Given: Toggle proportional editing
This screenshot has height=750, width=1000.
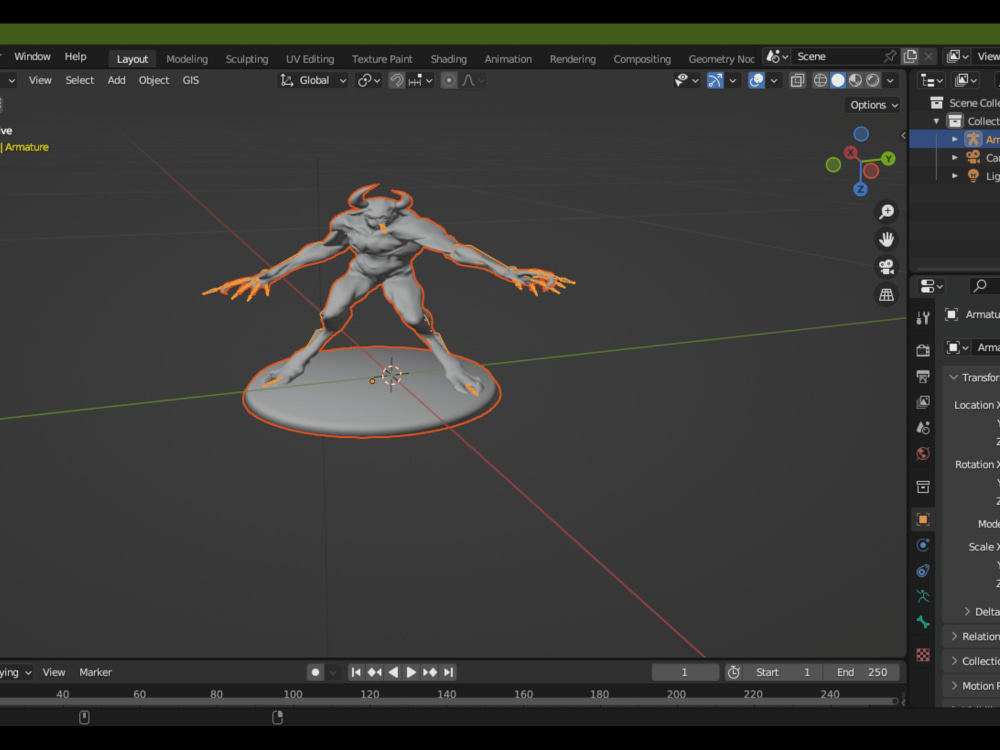Looking at the screenshot, I should point(449,80).
